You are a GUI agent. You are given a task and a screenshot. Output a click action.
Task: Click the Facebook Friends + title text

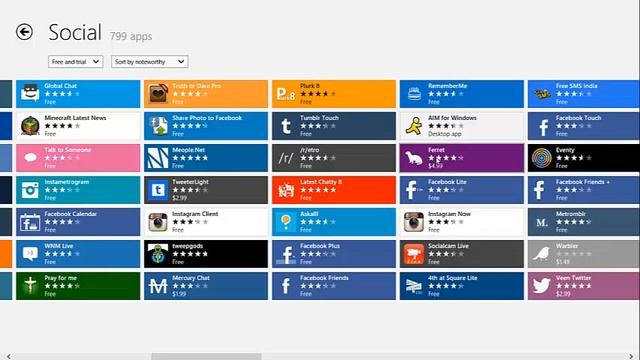pyautogui.click(x=582, y=182)
